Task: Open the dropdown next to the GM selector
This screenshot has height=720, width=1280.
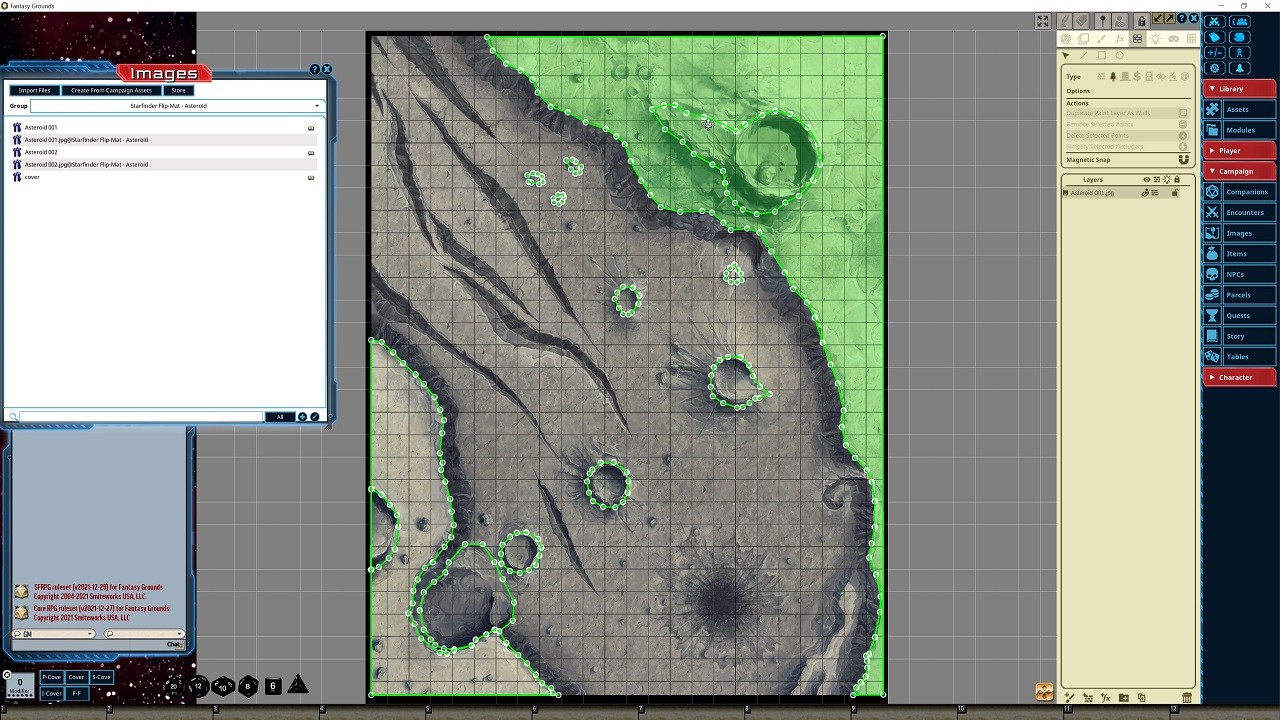Action: pos(178,633)
